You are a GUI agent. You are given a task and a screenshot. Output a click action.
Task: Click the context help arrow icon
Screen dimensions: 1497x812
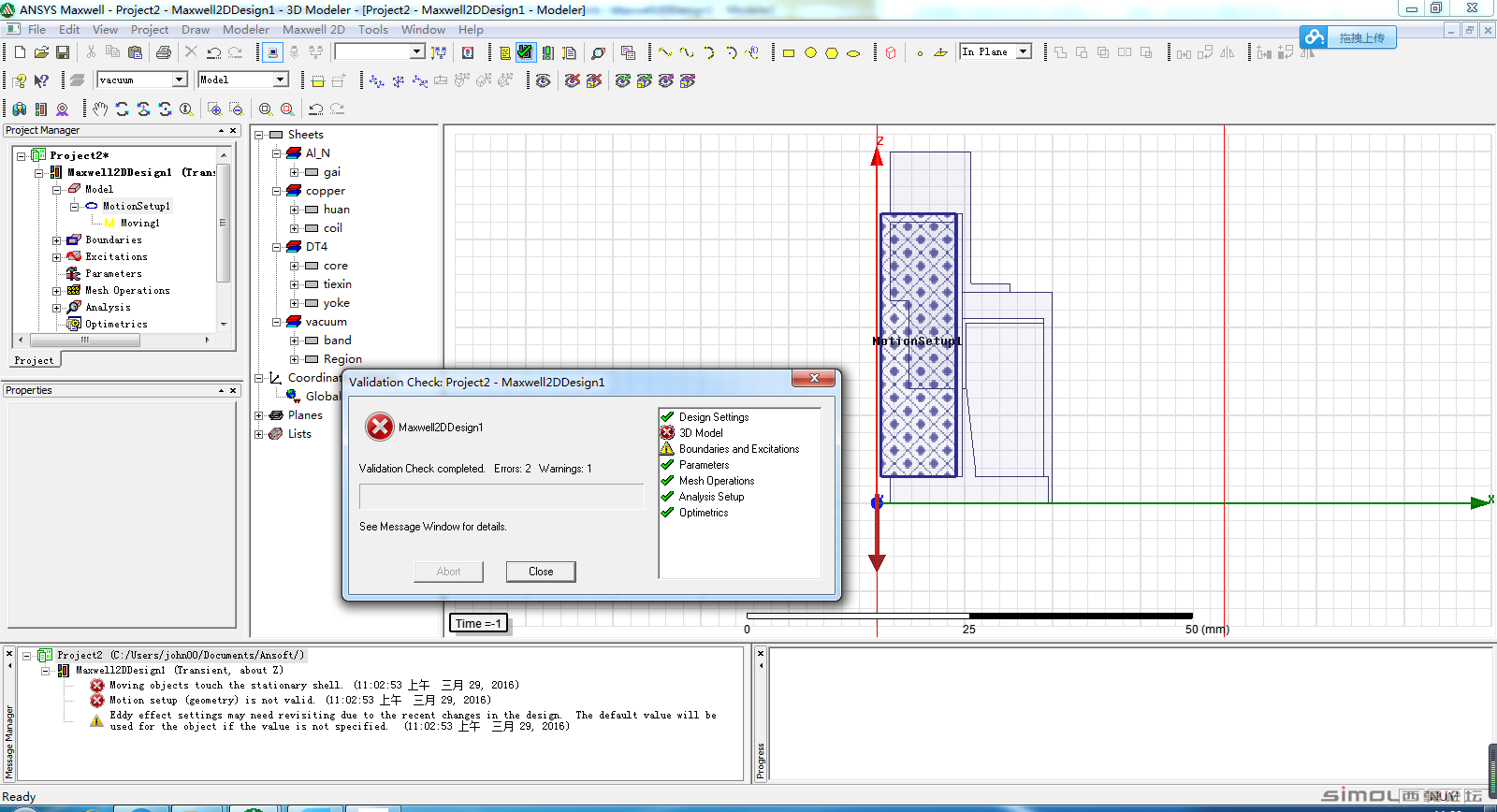41,80
